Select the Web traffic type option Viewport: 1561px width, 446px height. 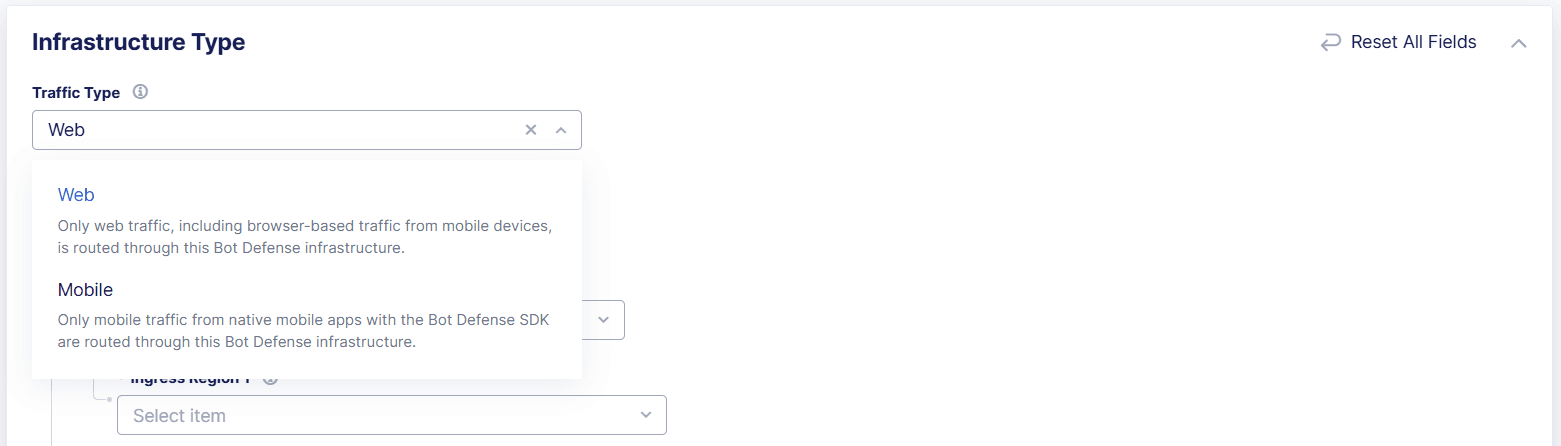(76, 195)
